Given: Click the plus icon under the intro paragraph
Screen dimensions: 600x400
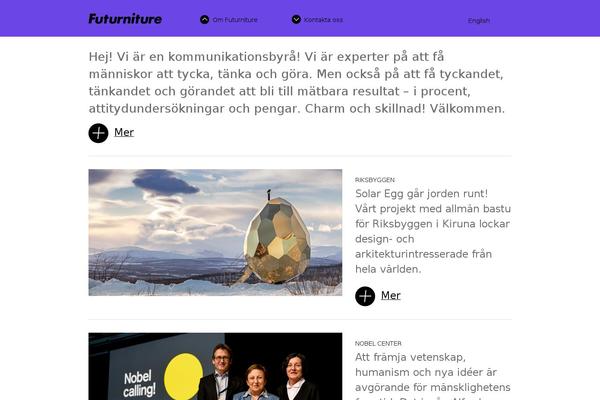Looking at the screenshot, I should [98, 133].
